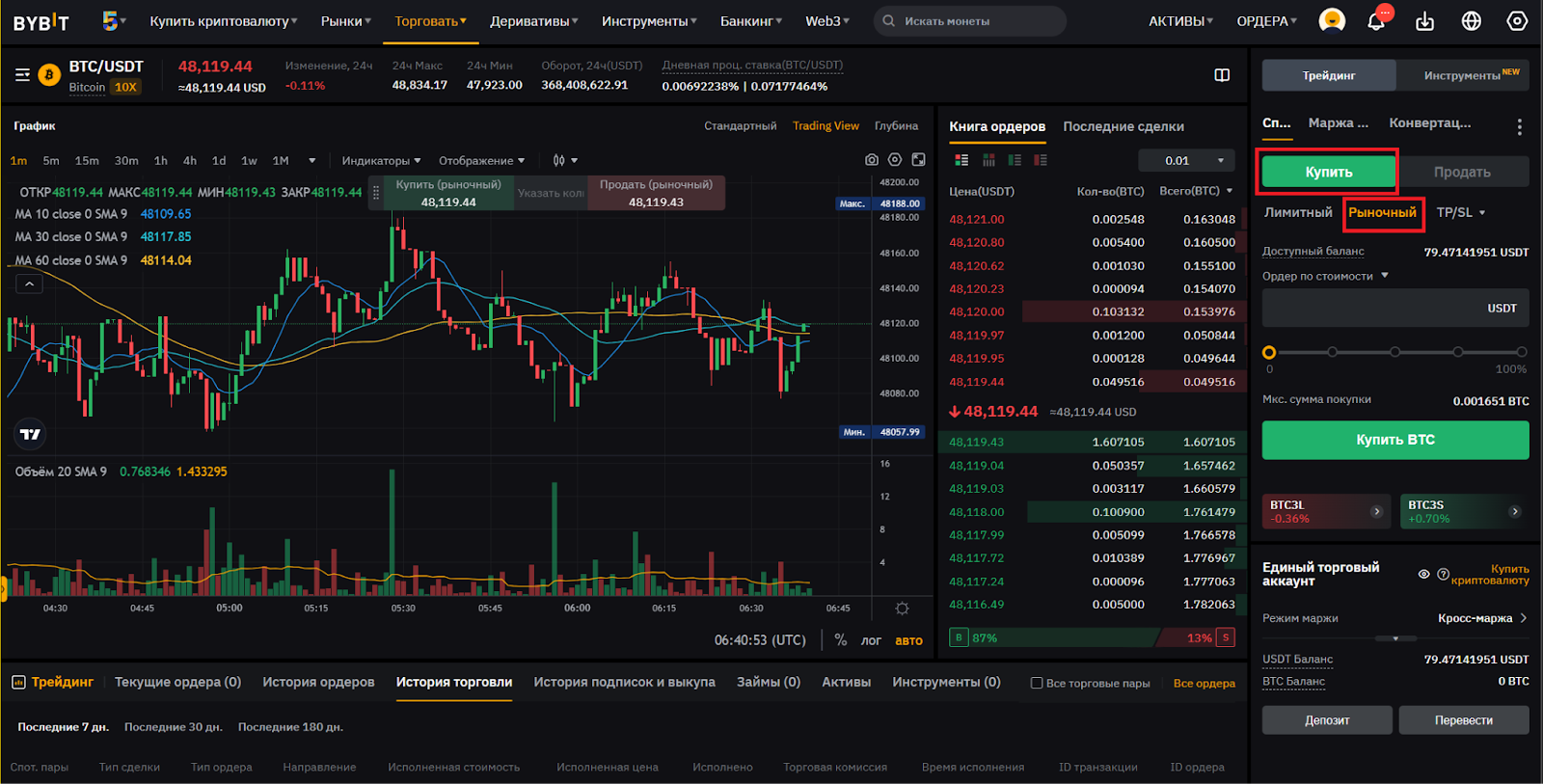The width and height of the screenshot is (1543, 784).
Task: Click the 'Искать монеты' search field
Action: click(x=969, y=21)
